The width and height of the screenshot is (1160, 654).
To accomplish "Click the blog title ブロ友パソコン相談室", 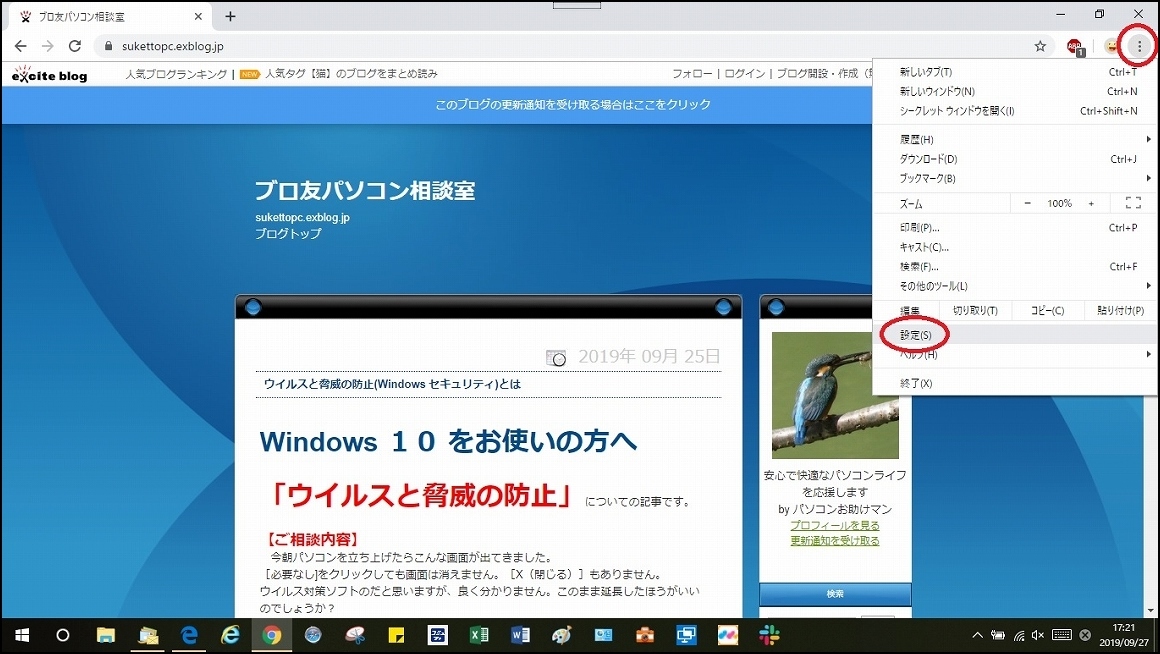I will coord(365,191).
